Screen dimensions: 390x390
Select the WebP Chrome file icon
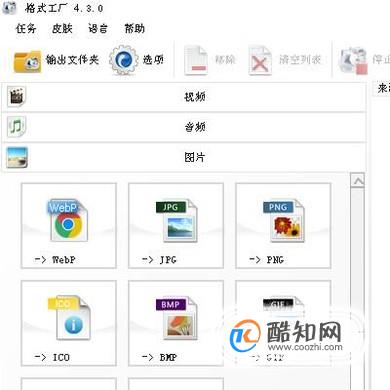pyautogui.click(x=68, y=220)
